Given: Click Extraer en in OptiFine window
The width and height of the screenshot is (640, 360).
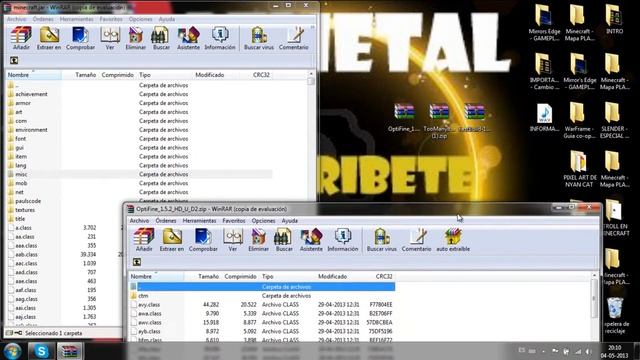Looking at the screenshot, I should point(171,240).
